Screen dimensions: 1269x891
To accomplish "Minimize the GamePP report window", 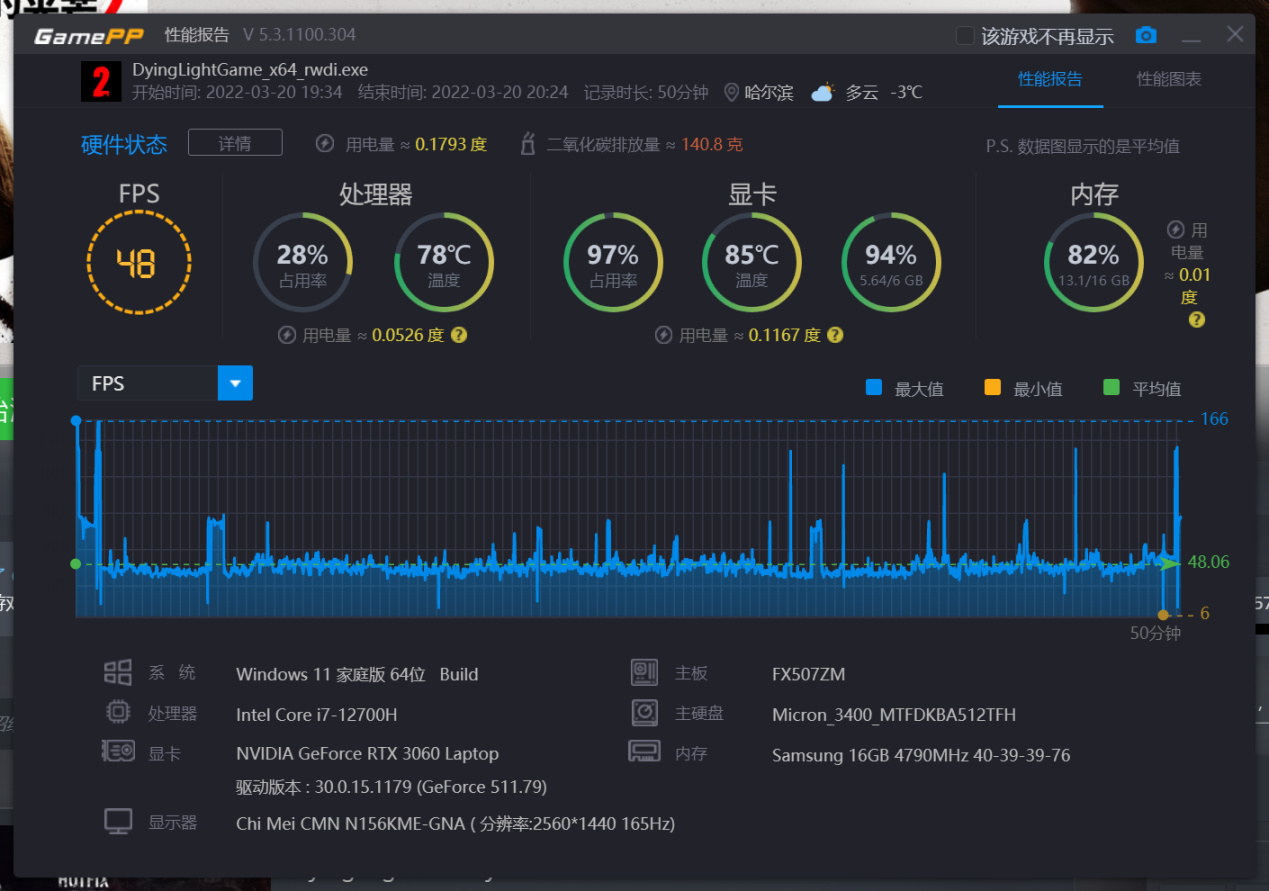I will tap(1191, 36).
